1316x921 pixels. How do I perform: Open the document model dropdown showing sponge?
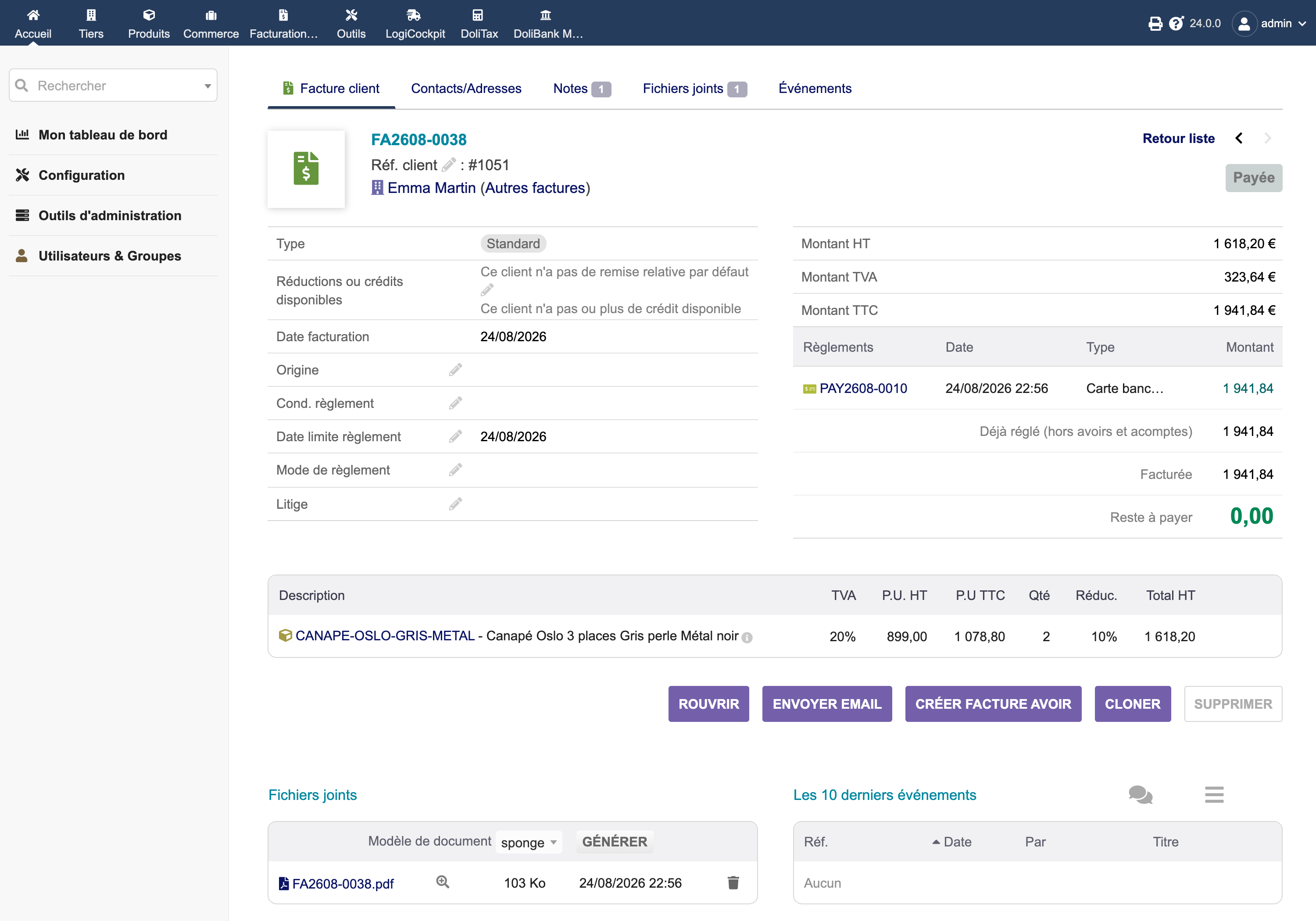coord(529,842)
